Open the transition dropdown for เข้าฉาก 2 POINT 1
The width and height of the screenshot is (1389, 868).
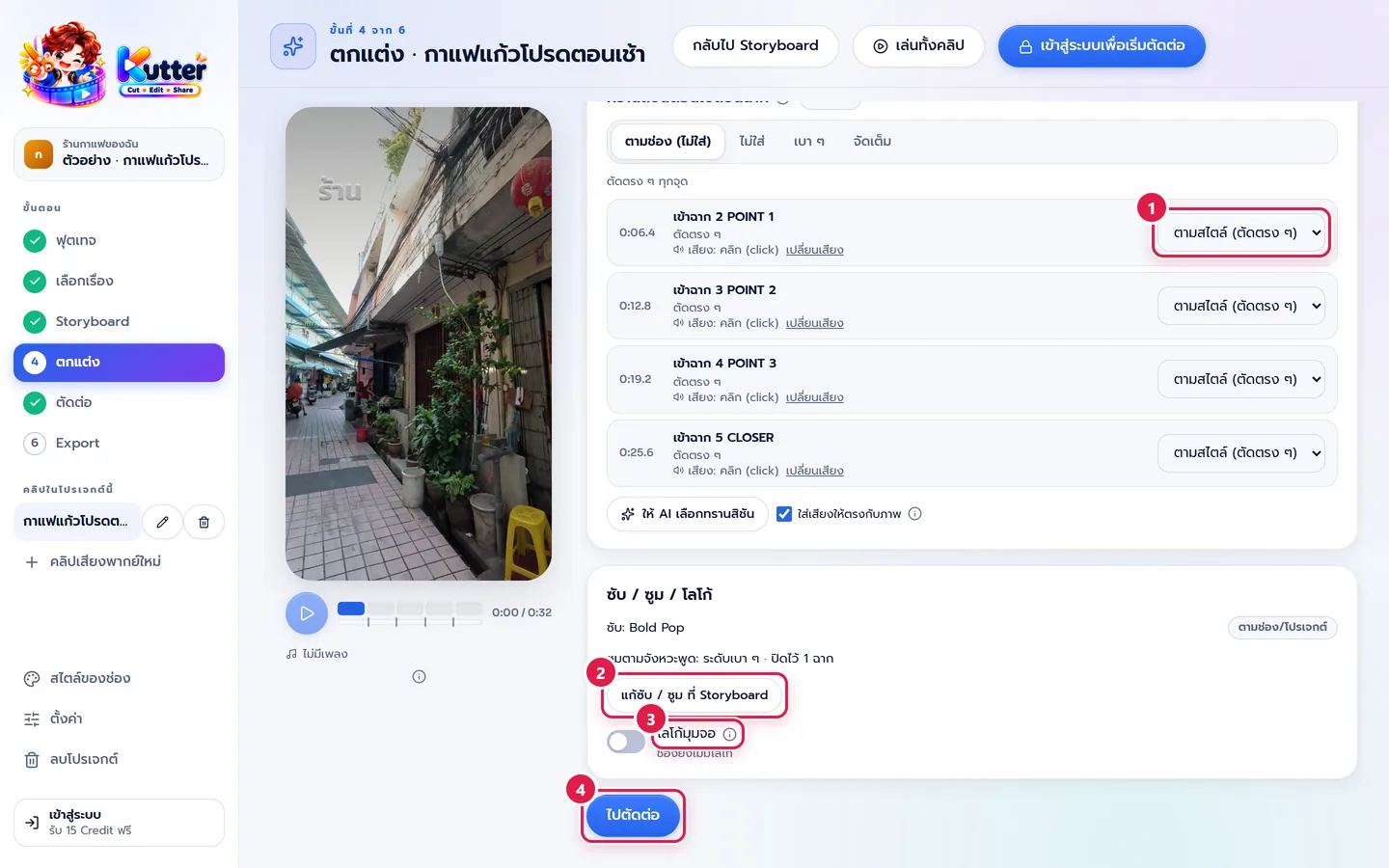(1241, 232)
